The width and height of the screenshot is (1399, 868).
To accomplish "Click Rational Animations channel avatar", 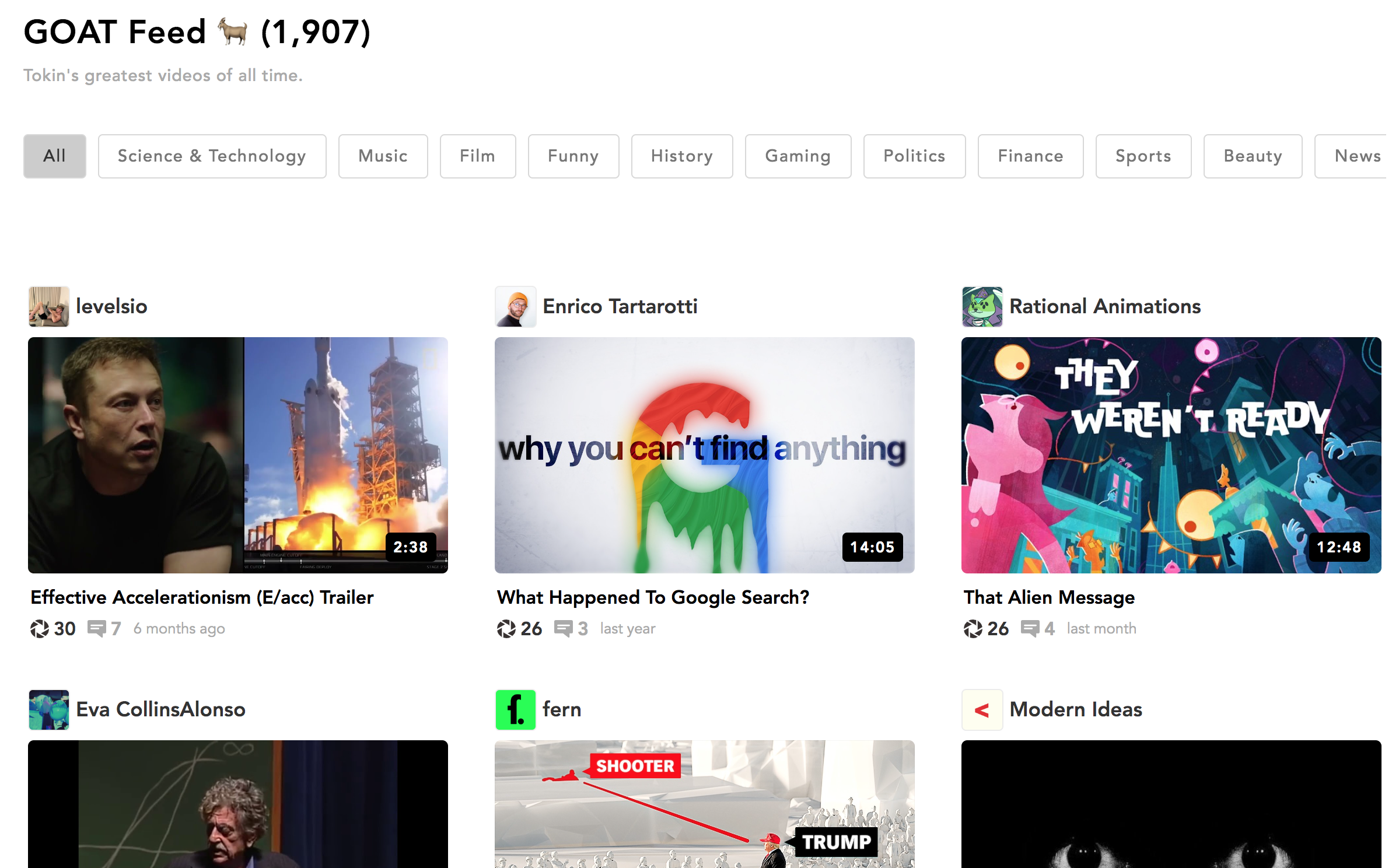I will (x=982, y=306).
